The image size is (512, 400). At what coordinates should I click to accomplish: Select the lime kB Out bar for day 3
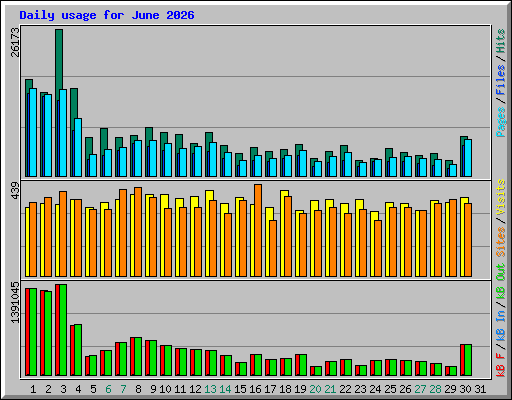tap(63, 330)
